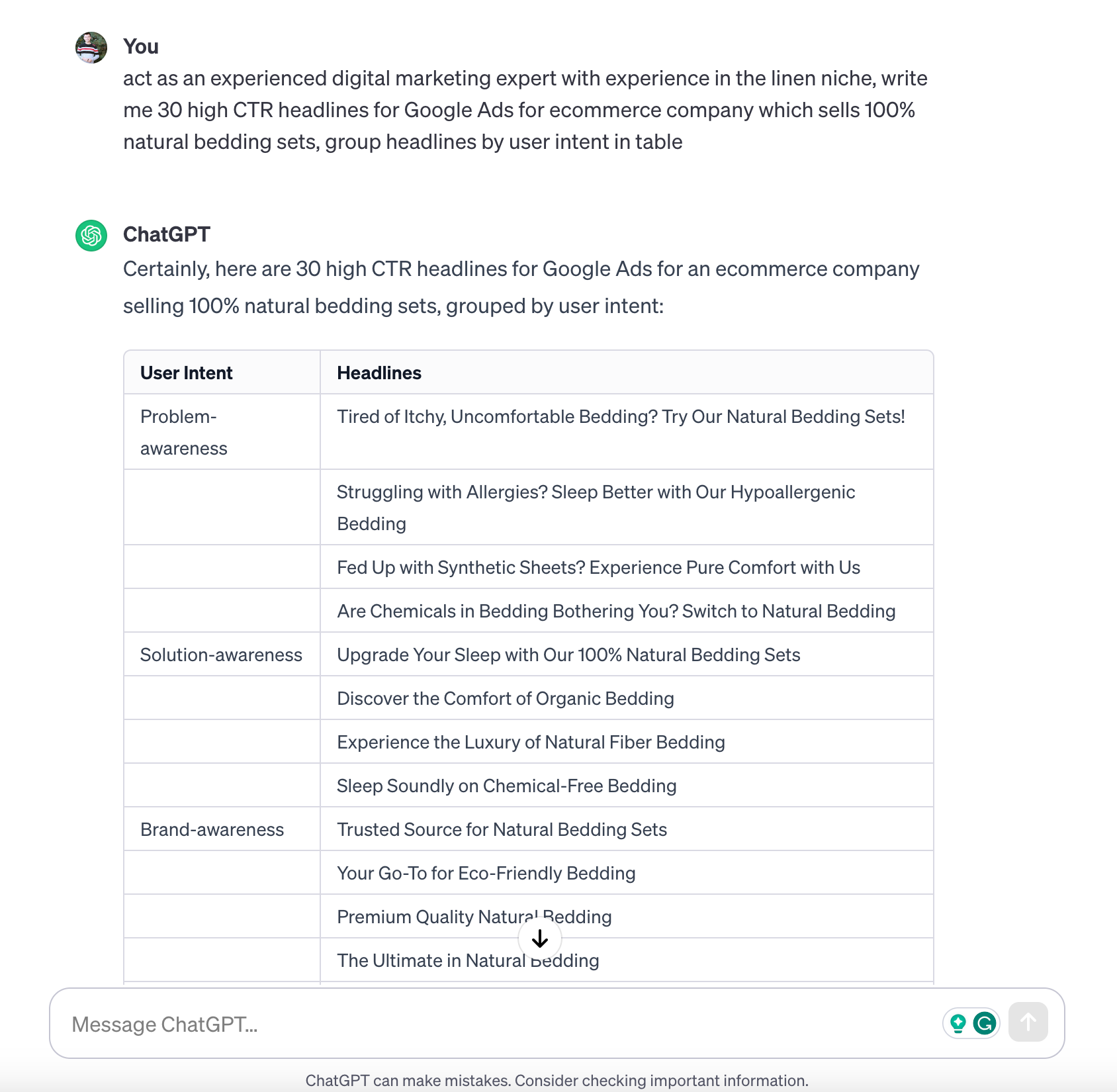Viewport: 1117px width, 1092px height.
Task: Click the Grammarly G icon
Action: (985, 1024)
